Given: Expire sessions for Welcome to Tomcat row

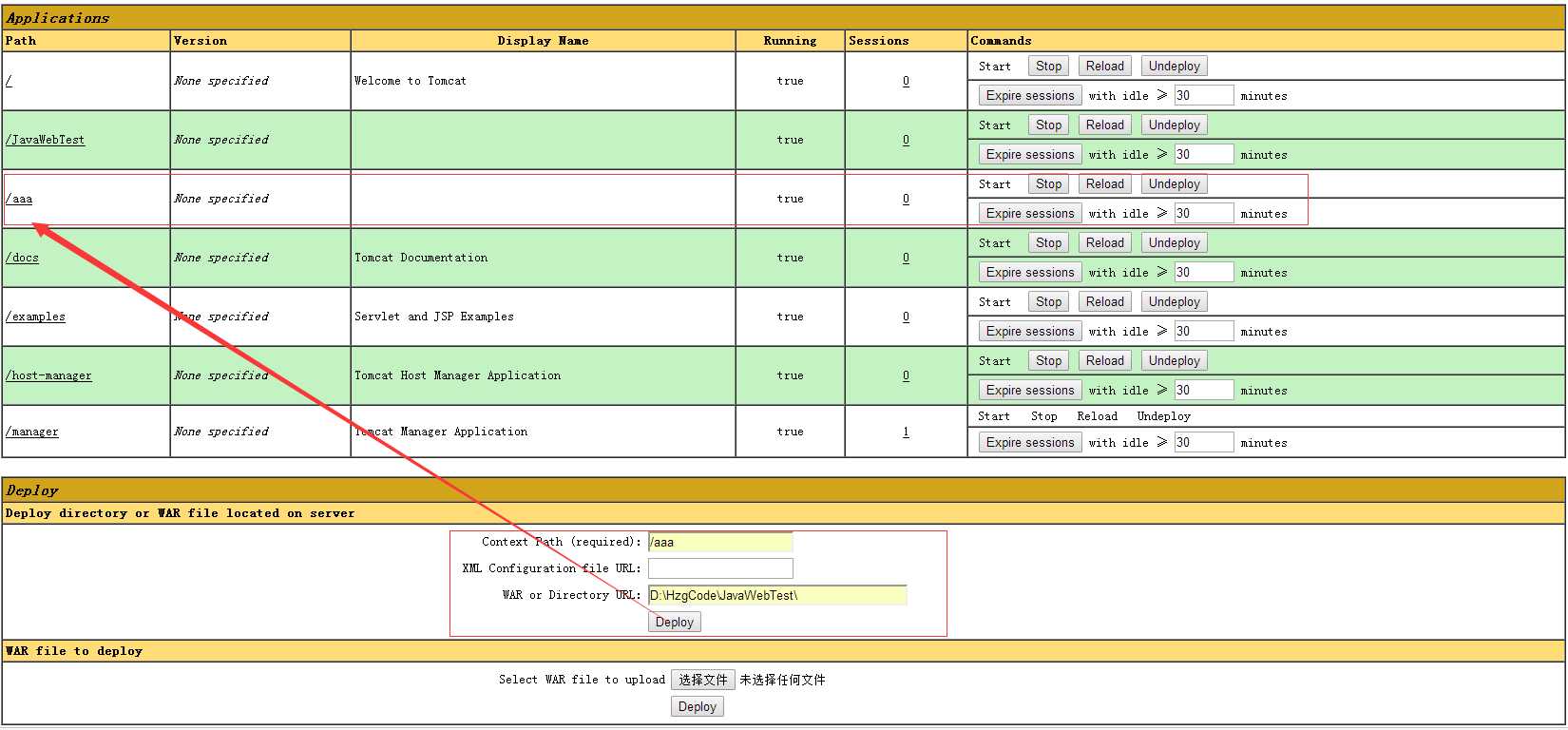Looking at the screenshot, I should (x=1030, y=95).
